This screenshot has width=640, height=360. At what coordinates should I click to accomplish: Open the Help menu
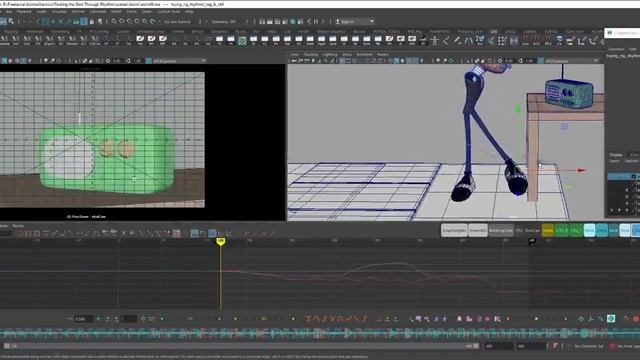pyautogui.click(x=189, y=11)
